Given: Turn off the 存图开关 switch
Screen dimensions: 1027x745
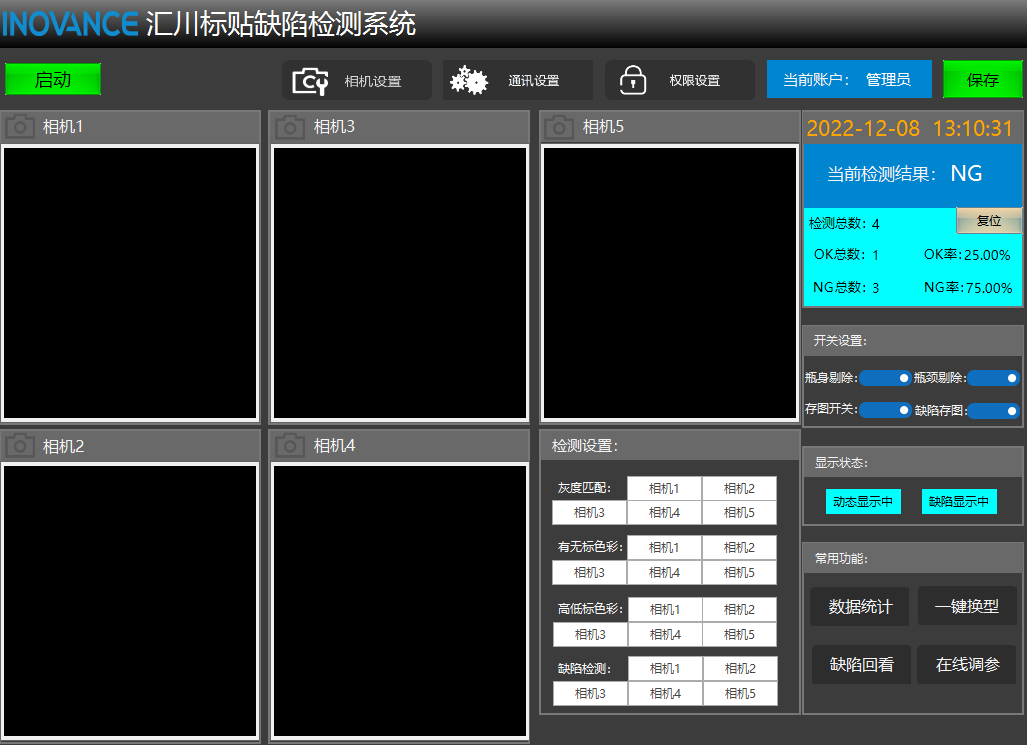Looking at the screenshot, I should [x=885, y=410].
